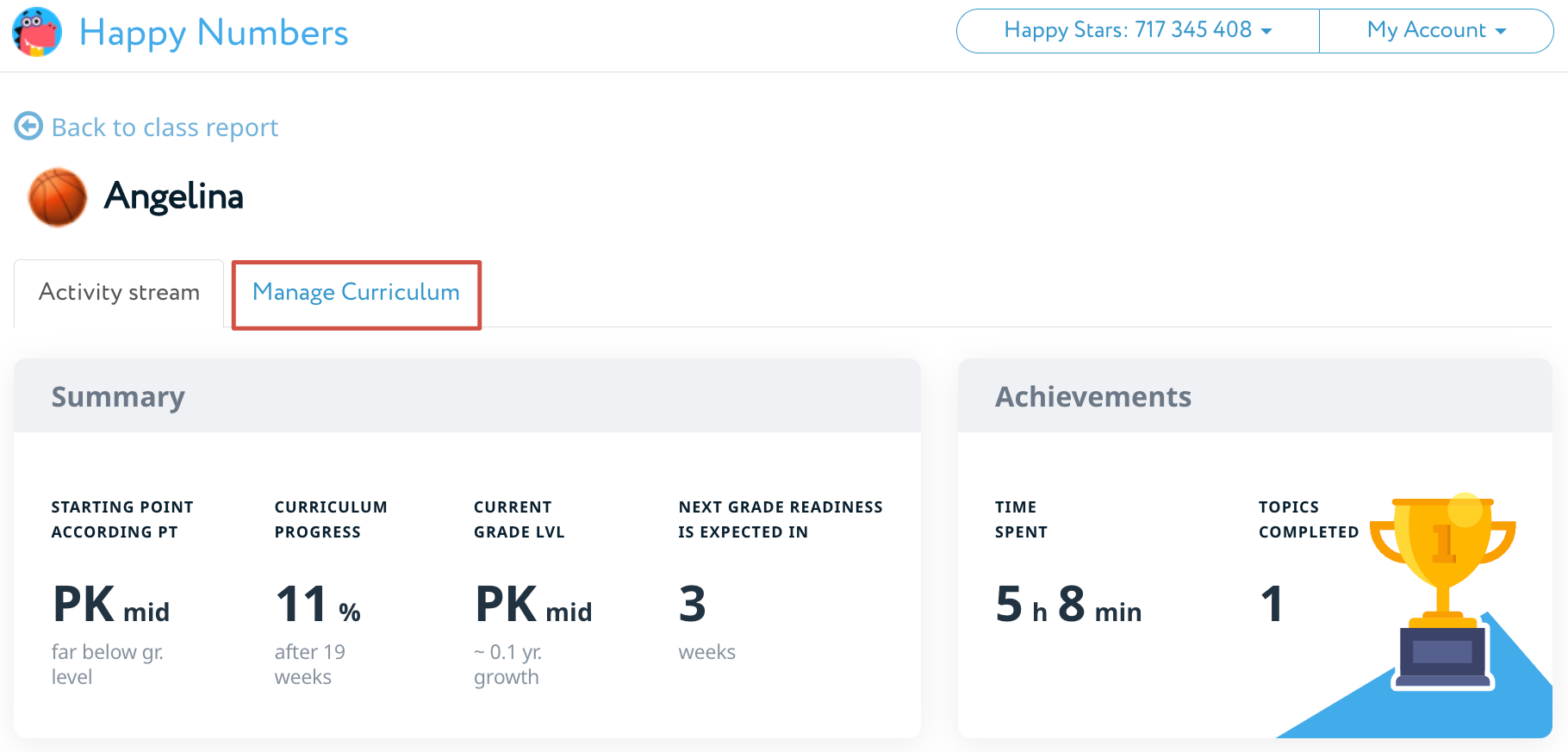Open the Manage Curriculum tab
This screenshot has width=1568, height=752.
(356, 293)
